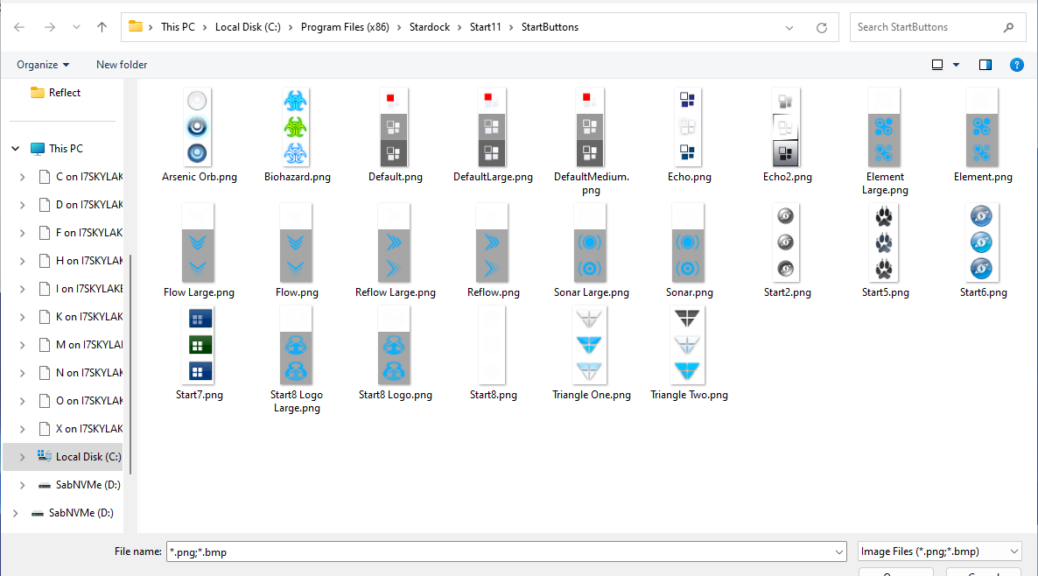Select the Start5.png paw print file

(884, 243)
